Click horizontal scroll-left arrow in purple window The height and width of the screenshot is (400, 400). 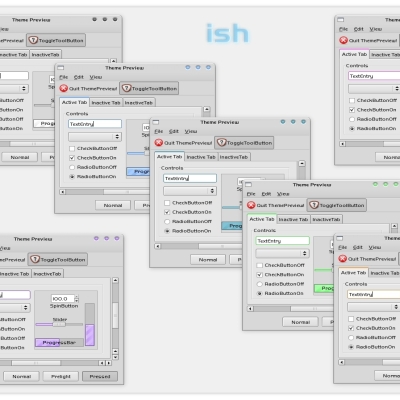point(102,363)
